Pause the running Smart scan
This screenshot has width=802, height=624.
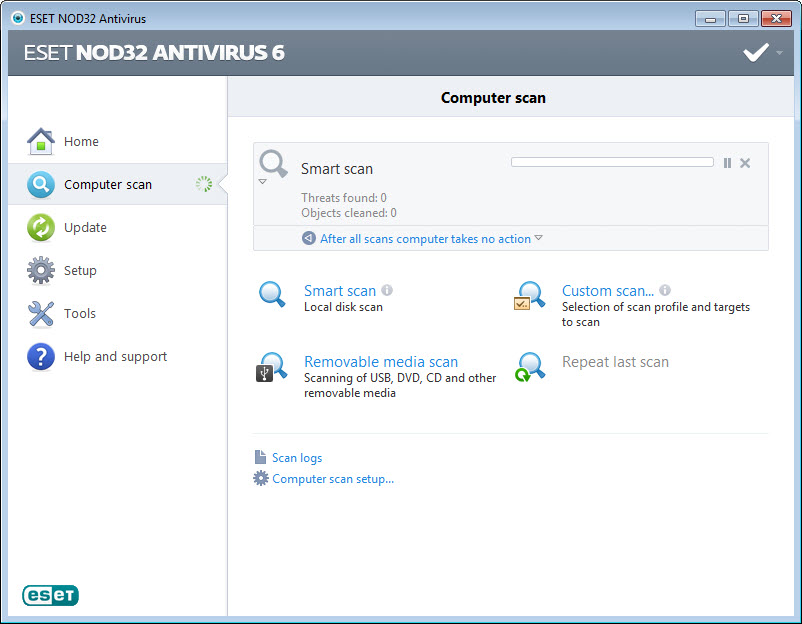(727, 163)
